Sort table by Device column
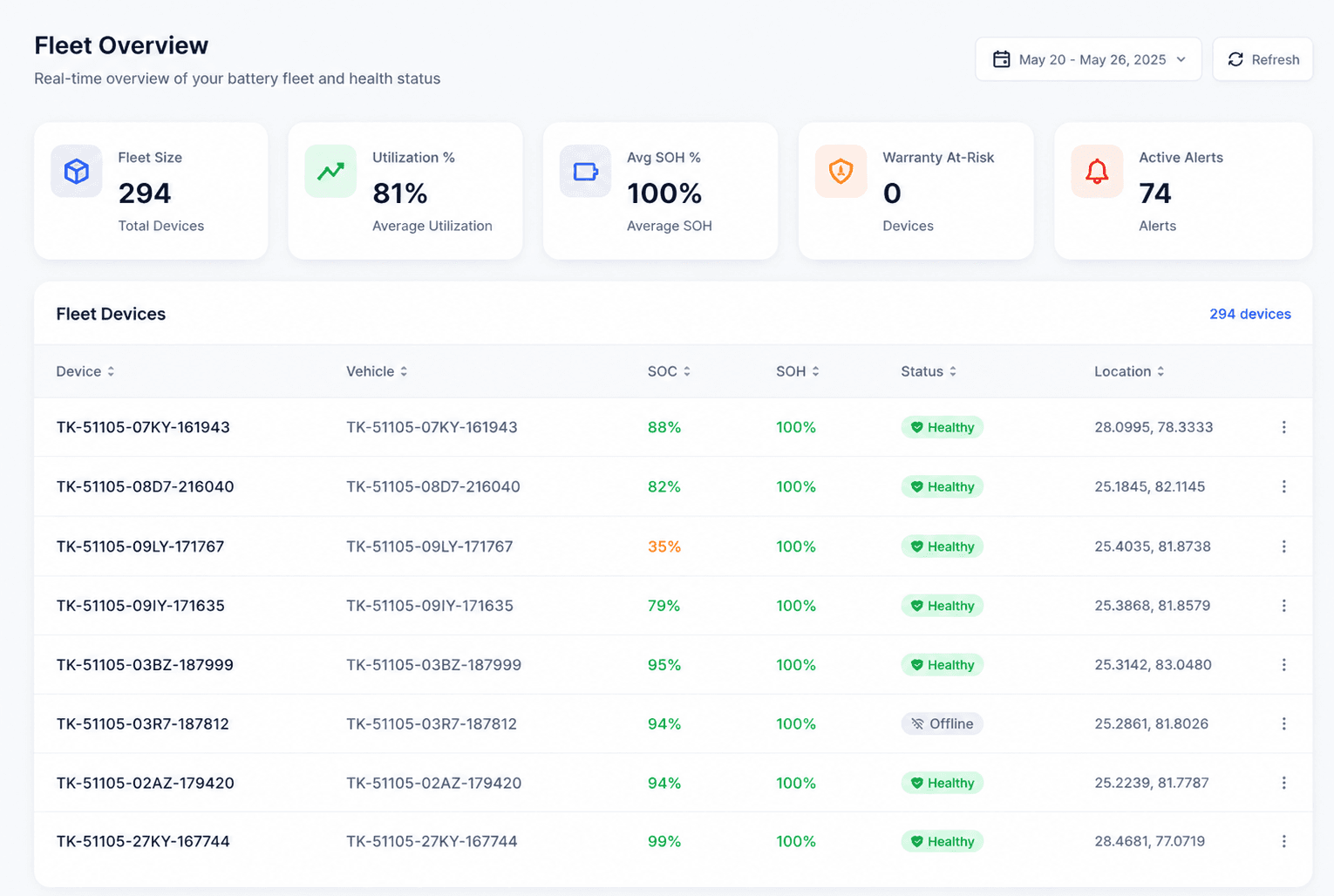Viewport: 1334px width, 896px height. pos(85,371)
